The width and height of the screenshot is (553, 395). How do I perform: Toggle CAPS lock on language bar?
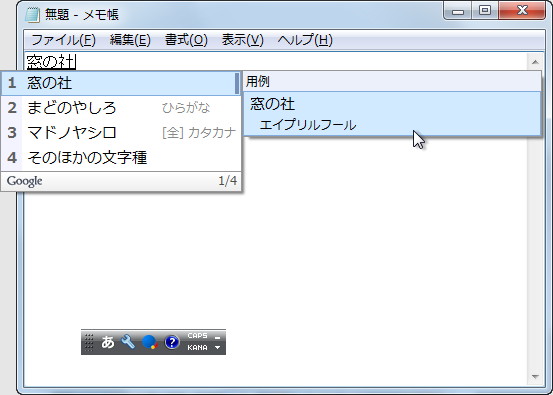tap(198, 336)
